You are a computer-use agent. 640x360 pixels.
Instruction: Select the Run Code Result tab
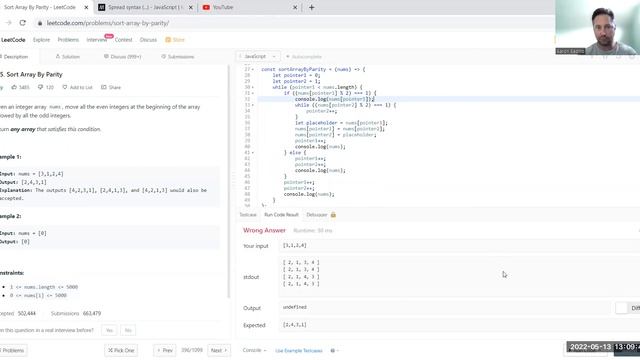[281, 215]
